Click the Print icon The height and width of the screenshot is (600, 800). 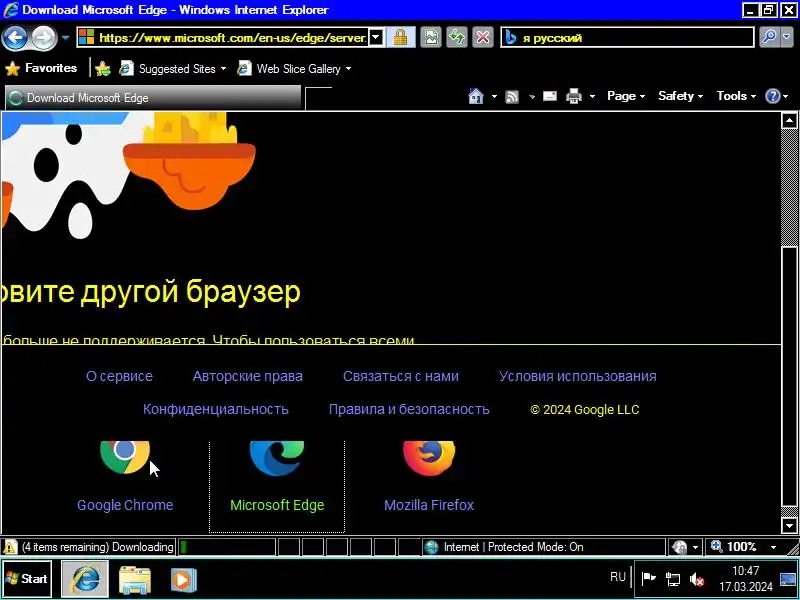pyautogui.click(x=574, y=96)
